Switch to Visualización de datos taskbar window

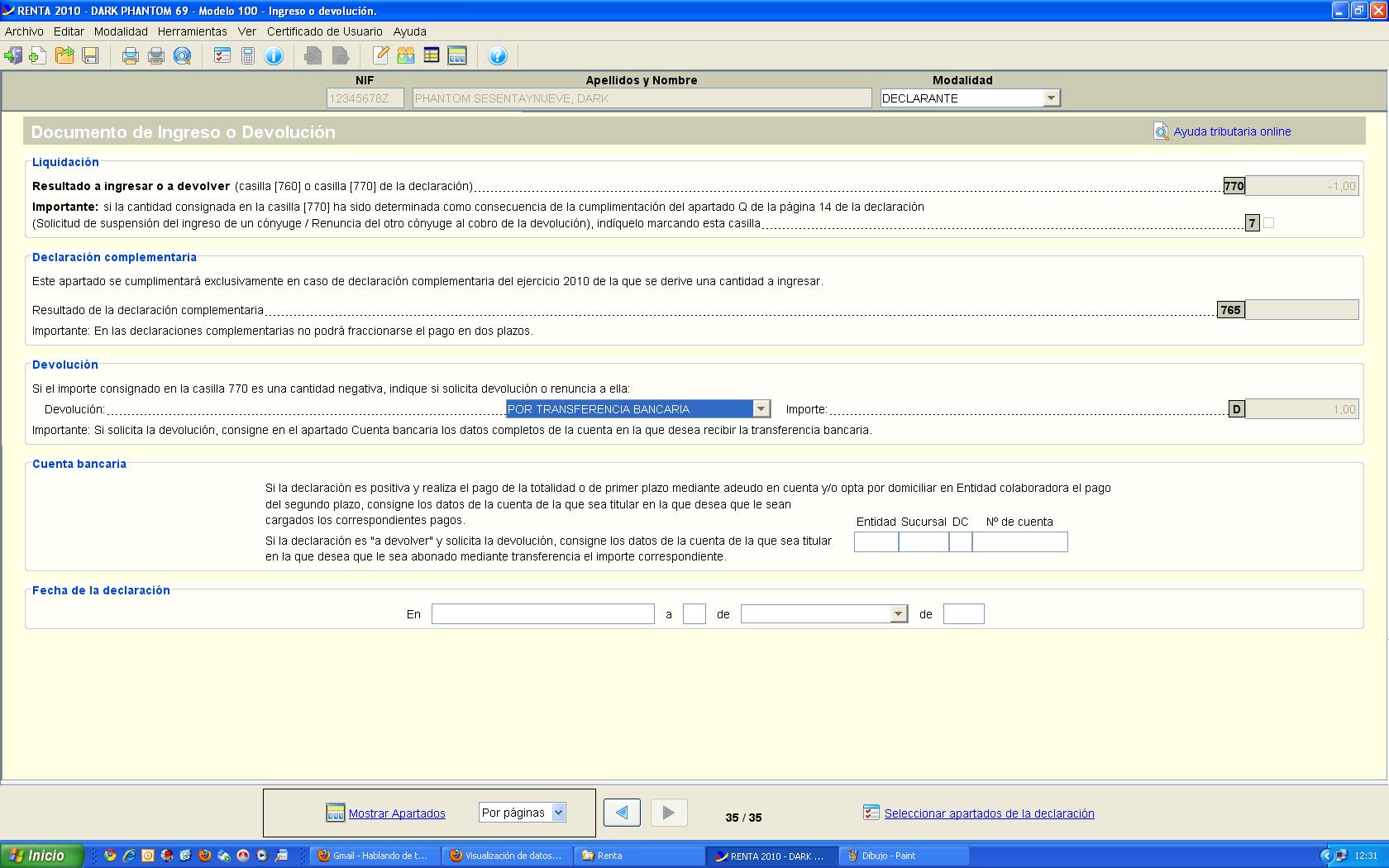[508, 856]
